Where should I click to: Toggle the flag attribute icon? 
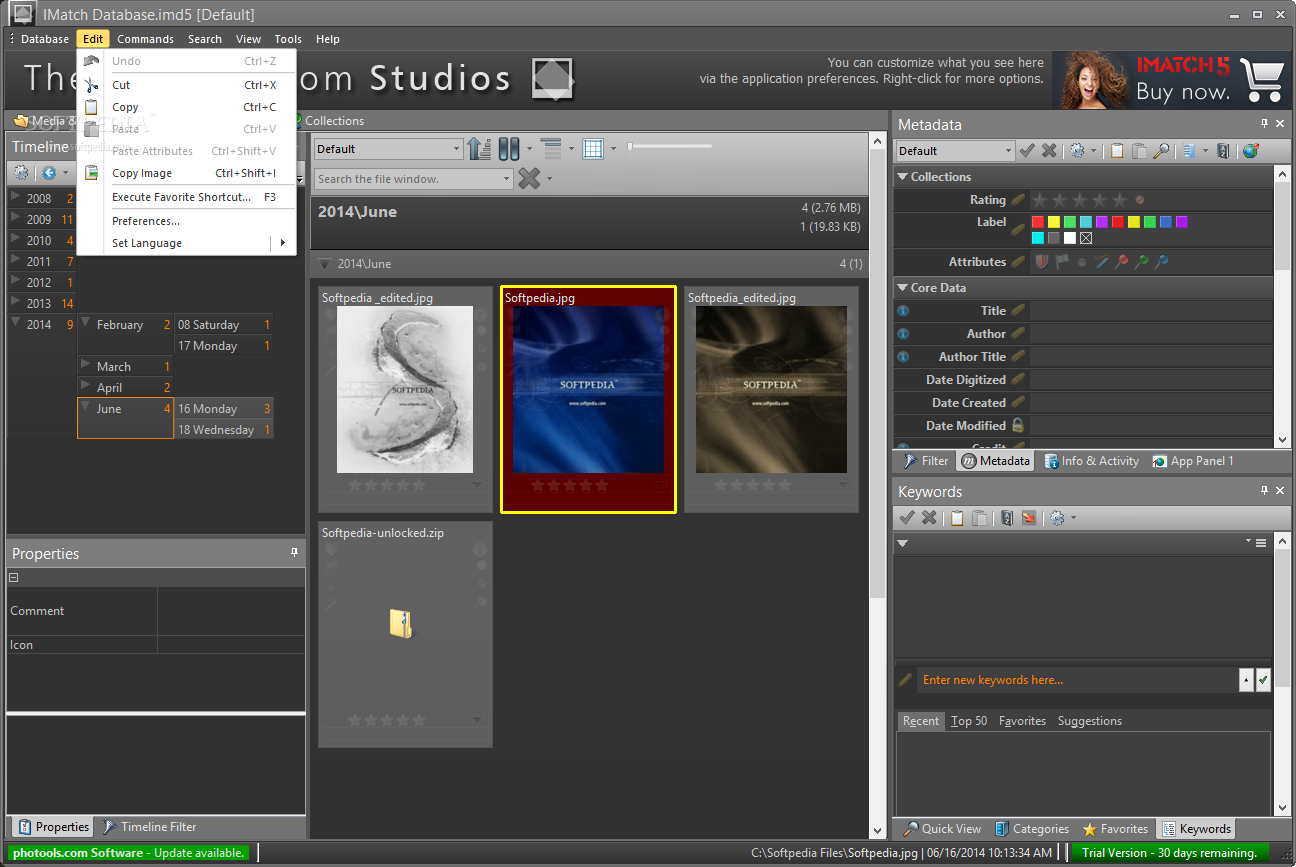pos(1062,262)
